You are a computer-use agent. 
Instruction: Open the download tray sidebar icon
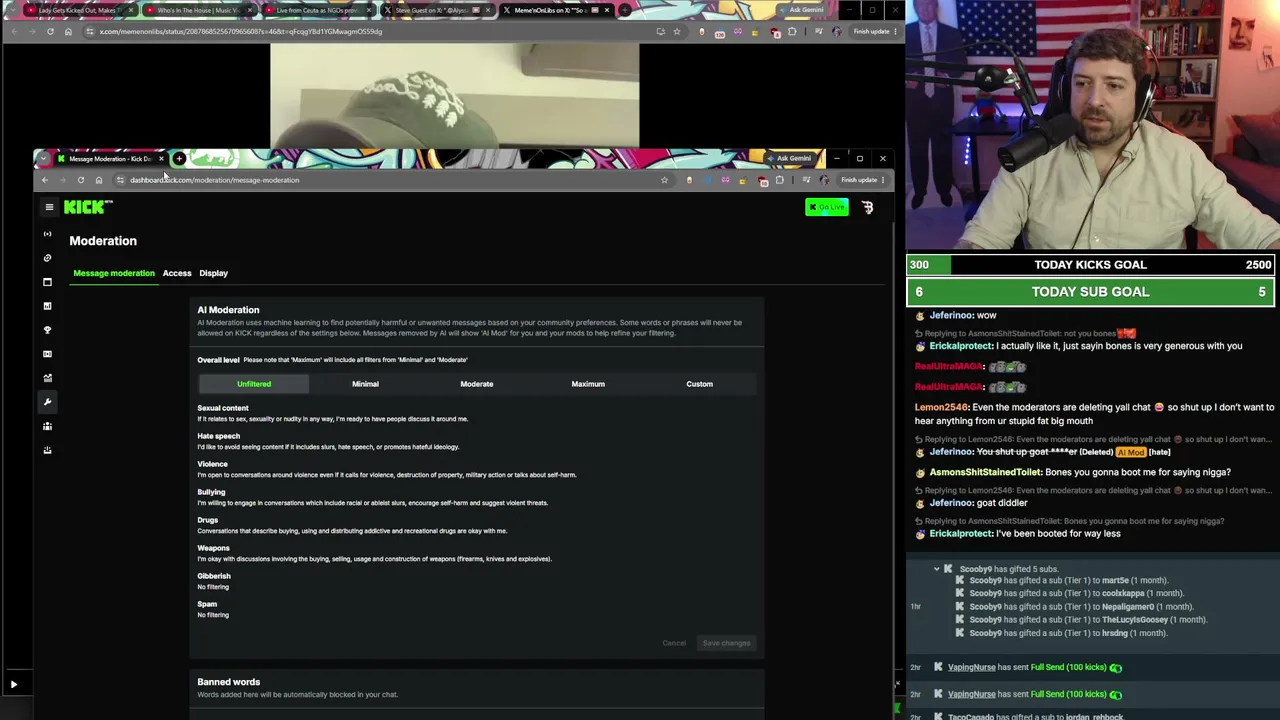(x=47, y=450)
